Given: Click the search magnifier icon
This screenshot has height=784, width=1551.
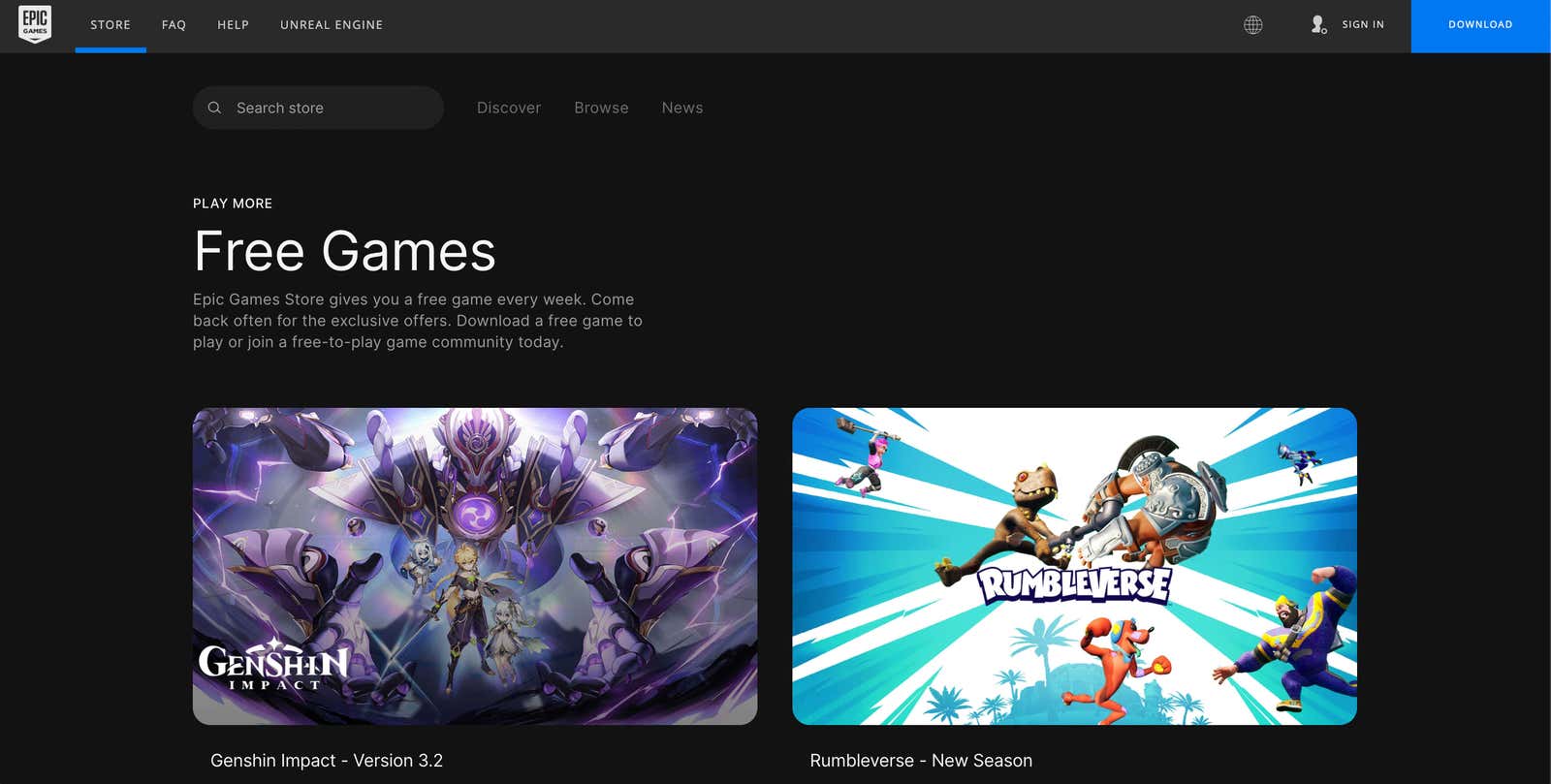Looking at the screenshot, I should point(215,108).
